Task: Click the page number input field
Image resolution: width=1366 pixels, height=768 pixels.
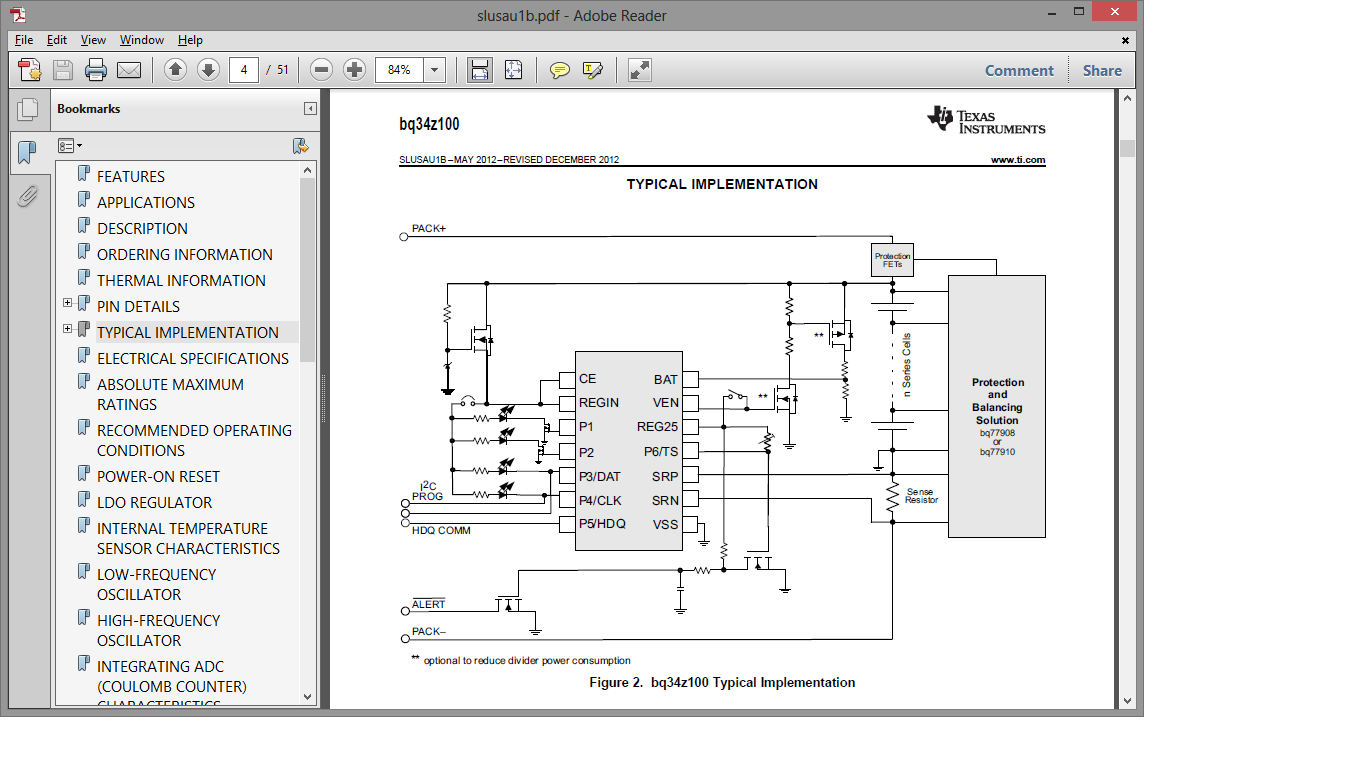Action: (x=244, y=70)
